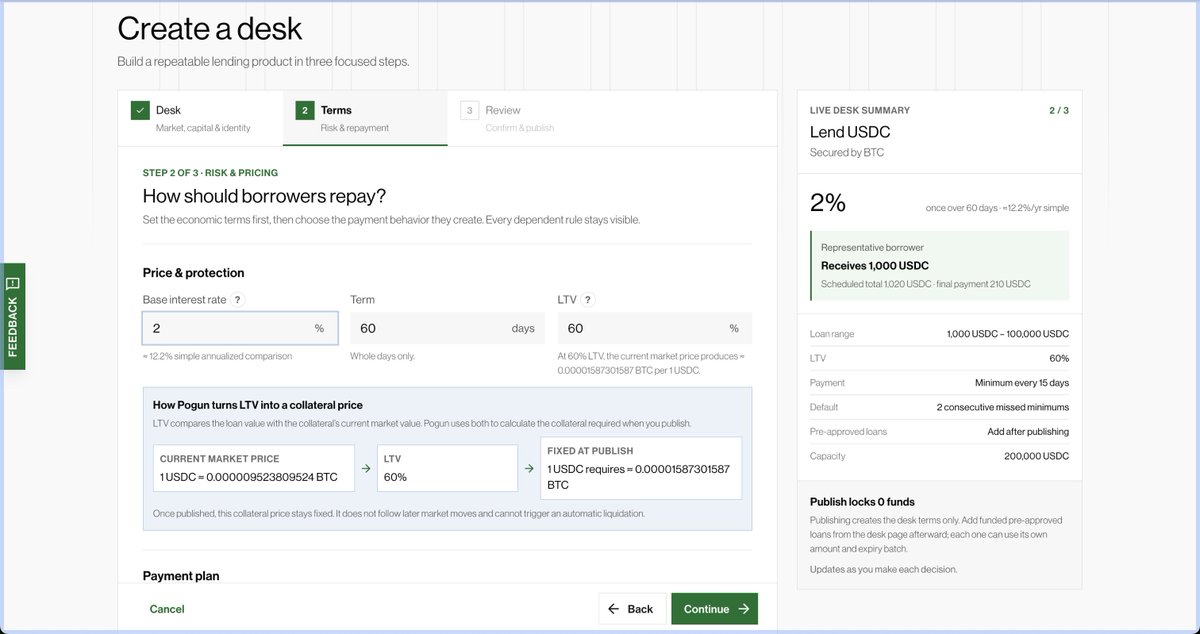This screenshot has width=1200, height=634.
Task: Click the payment value 'Minimum every 15 days'
Action: (x=1022, y=383)
